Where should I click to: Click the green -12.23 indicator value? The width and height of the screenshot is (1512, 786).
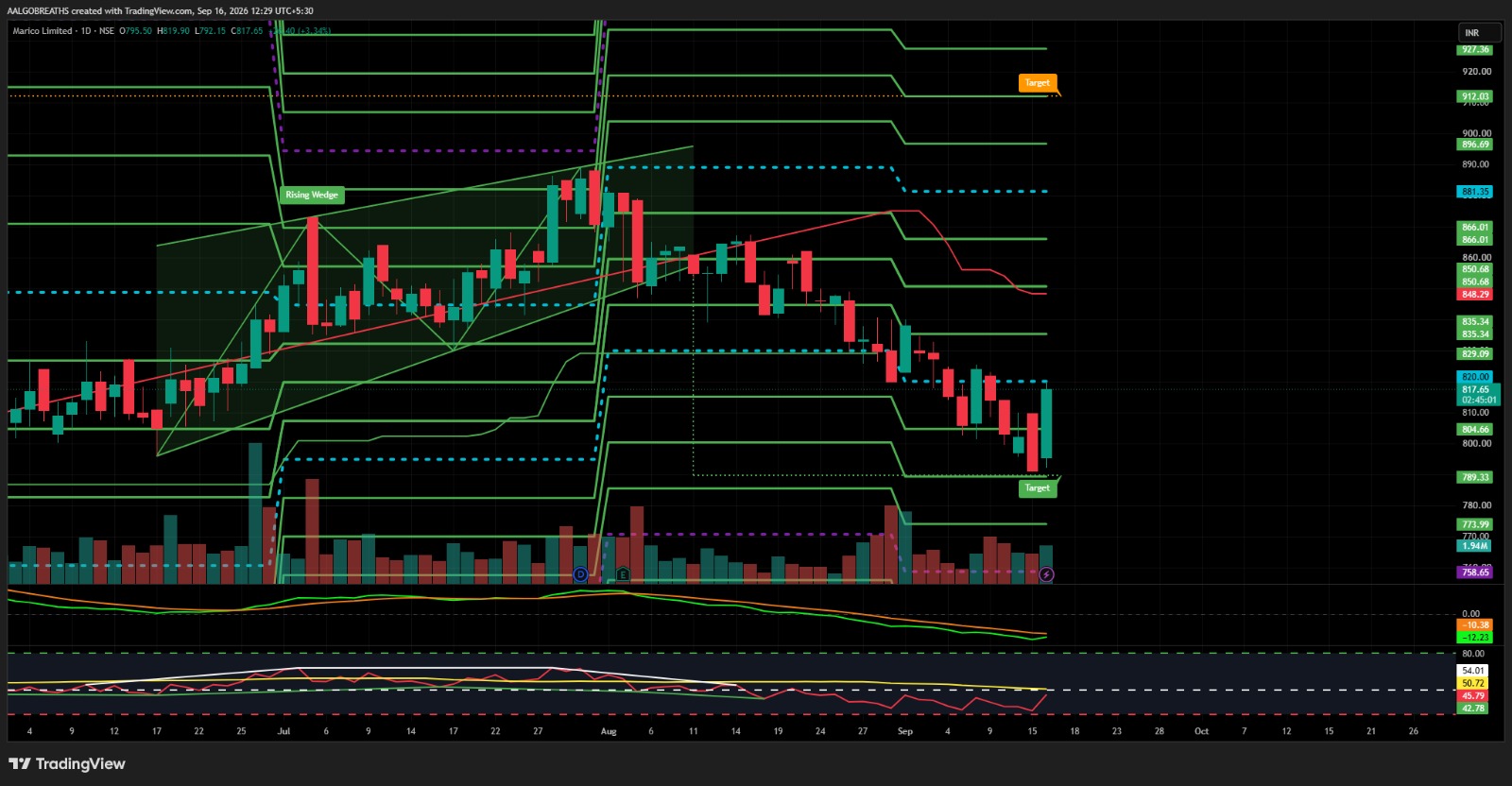(x=1475, y=638)
